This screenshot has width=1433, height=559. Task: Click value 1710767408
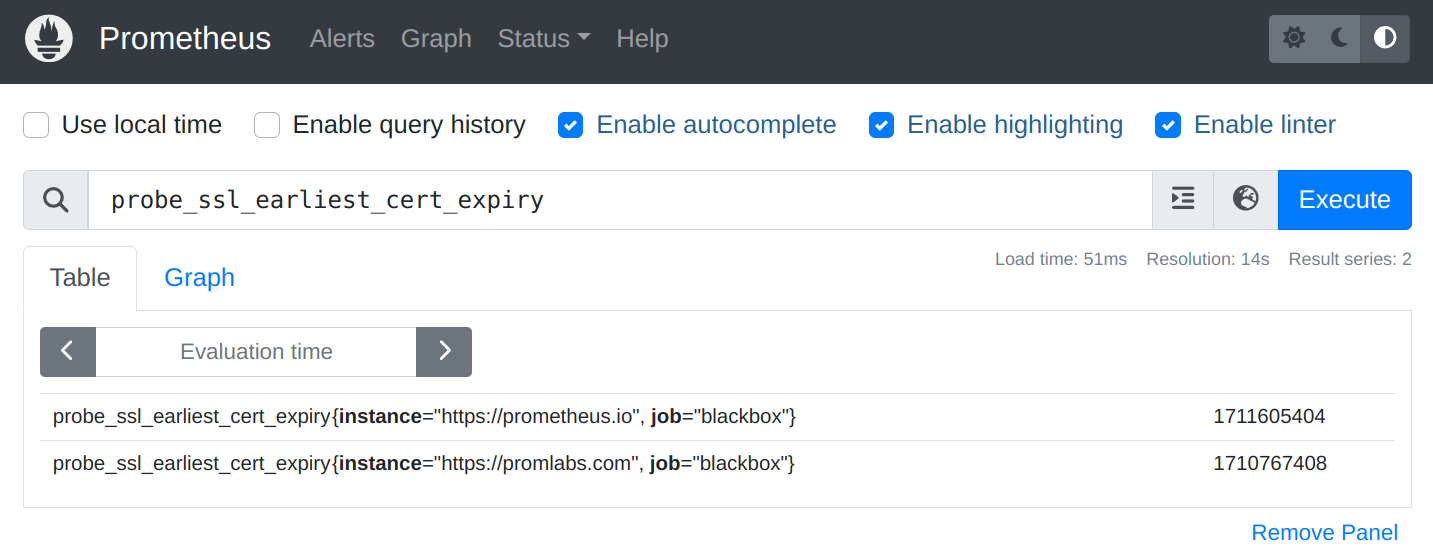(1270, 464)
